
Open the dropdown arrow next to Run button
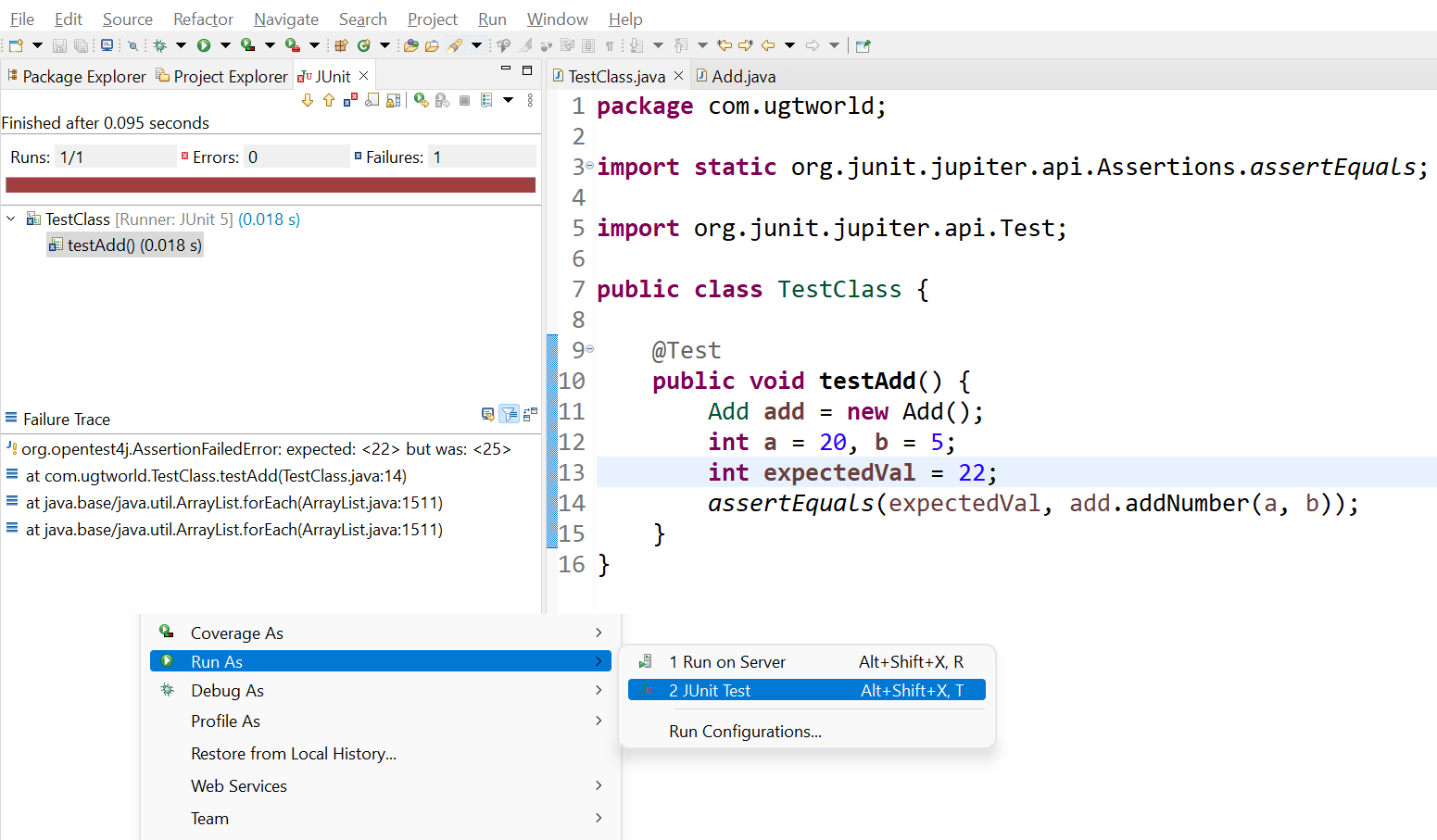pos(225,45)
